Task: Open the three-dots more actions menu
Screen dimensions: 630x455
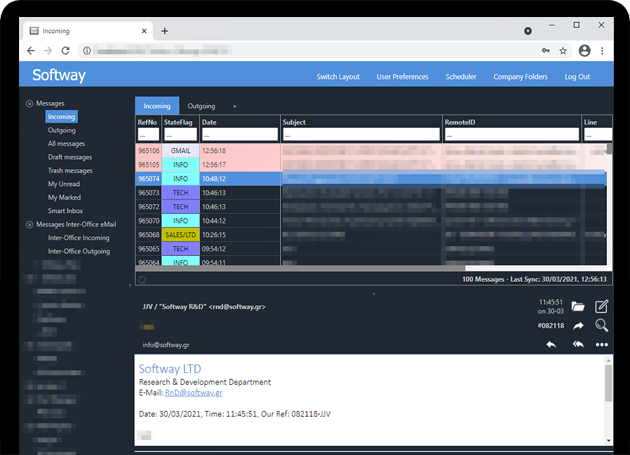Action: [601, 344]
